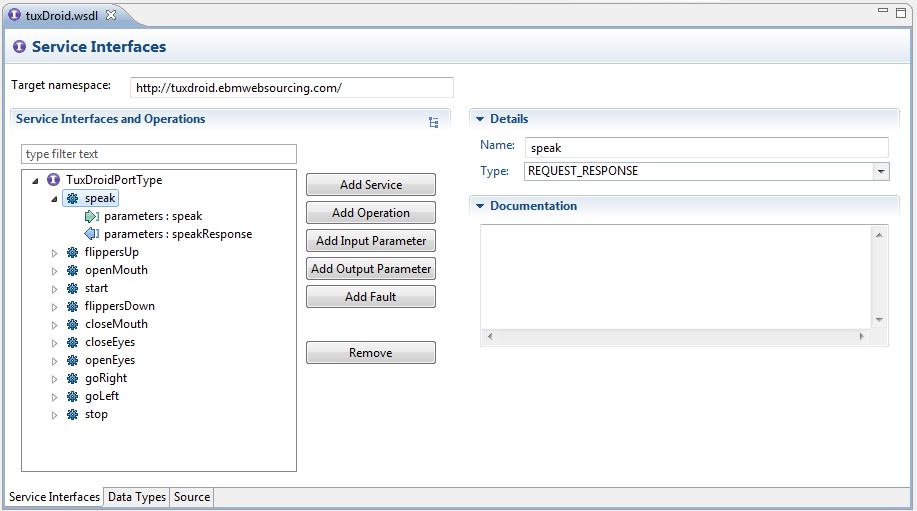Expand the flippersDown operation node
Viewport: 917px width, 511px height.
coord(55,306)
